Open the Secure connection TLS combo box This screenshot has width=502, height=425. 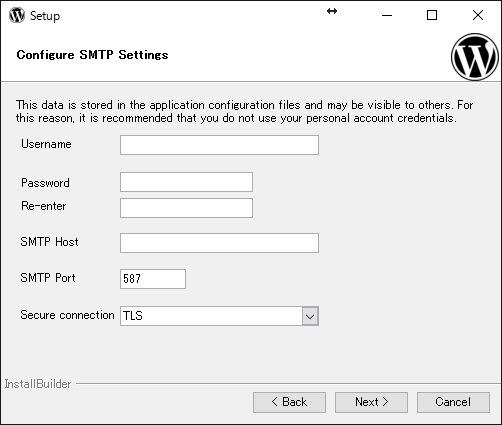click(219, 316)
